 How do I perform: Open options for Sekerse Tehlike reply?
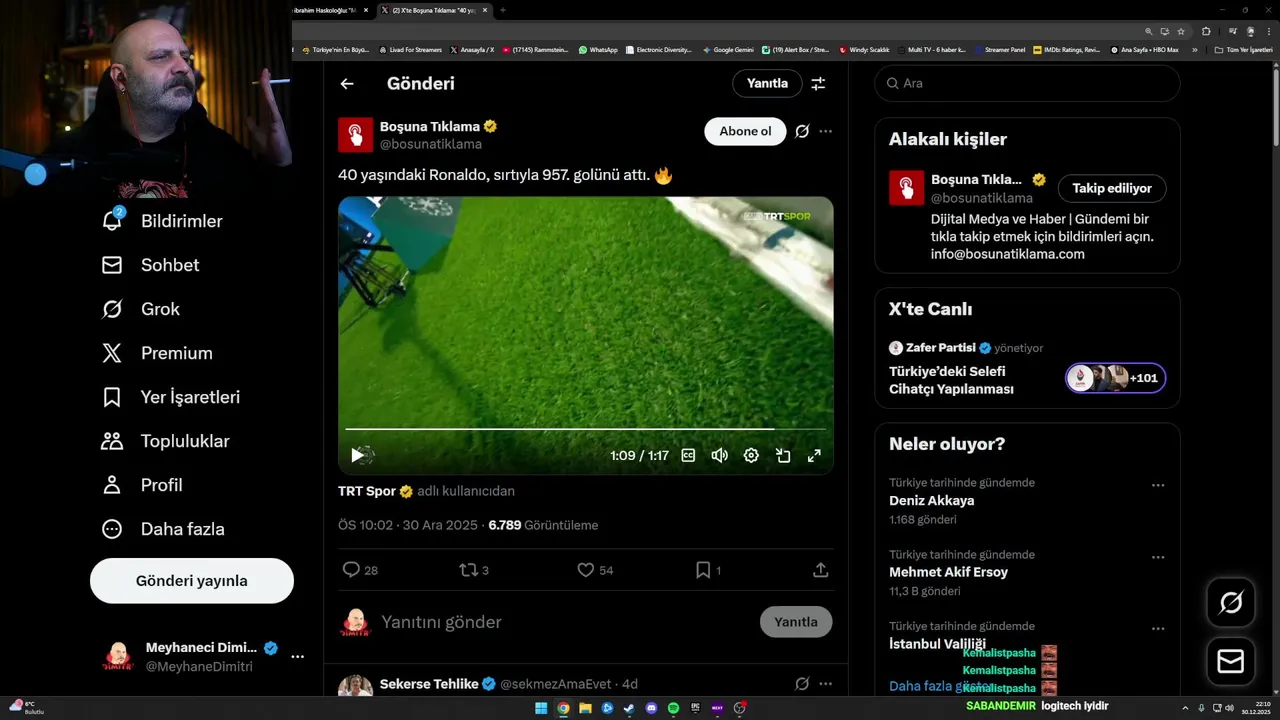[x=825, y=684]
